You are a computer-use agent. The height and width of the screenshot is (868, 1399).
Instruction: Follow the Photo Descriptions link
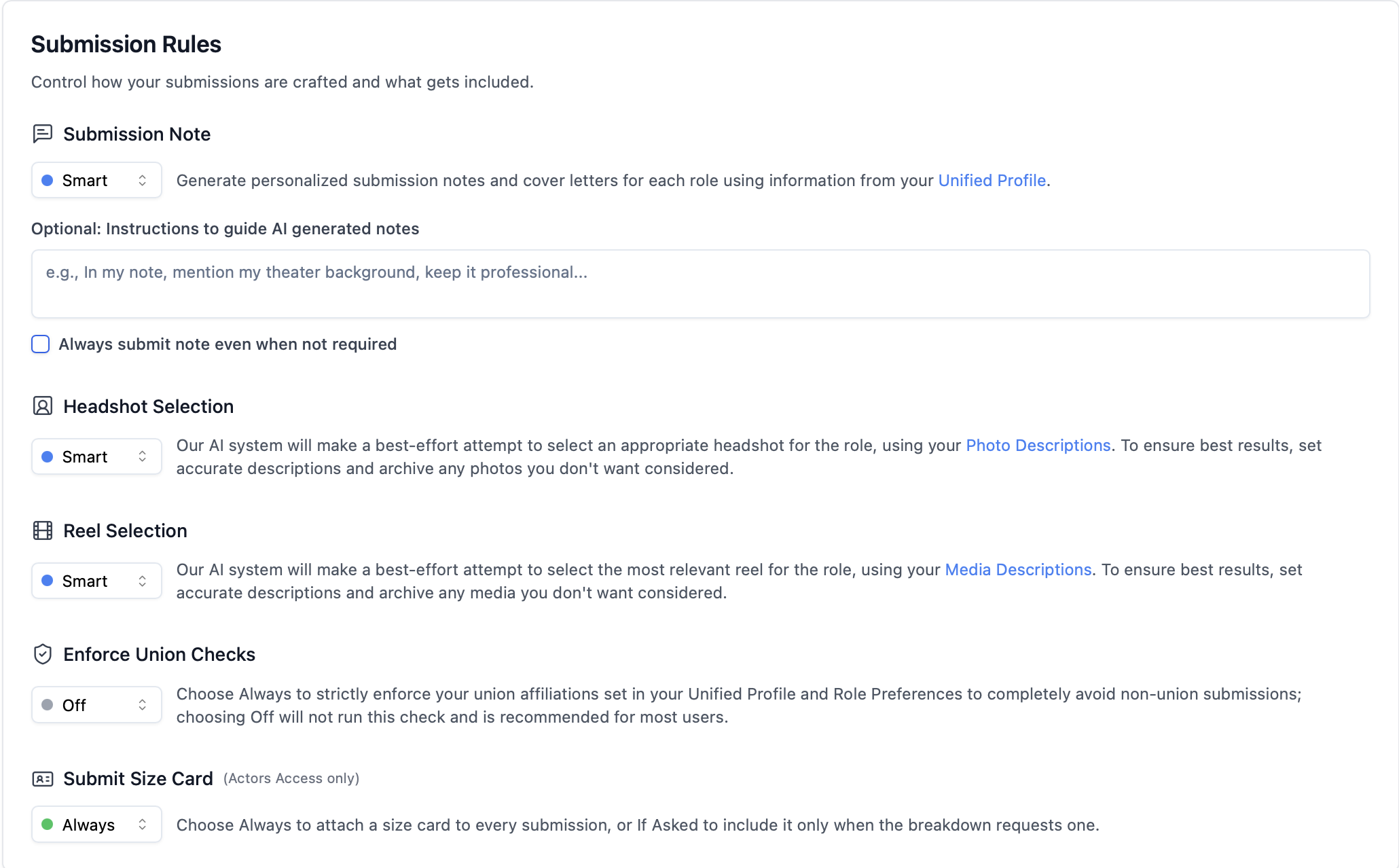pyautogui.click(x=1038, y=446)
